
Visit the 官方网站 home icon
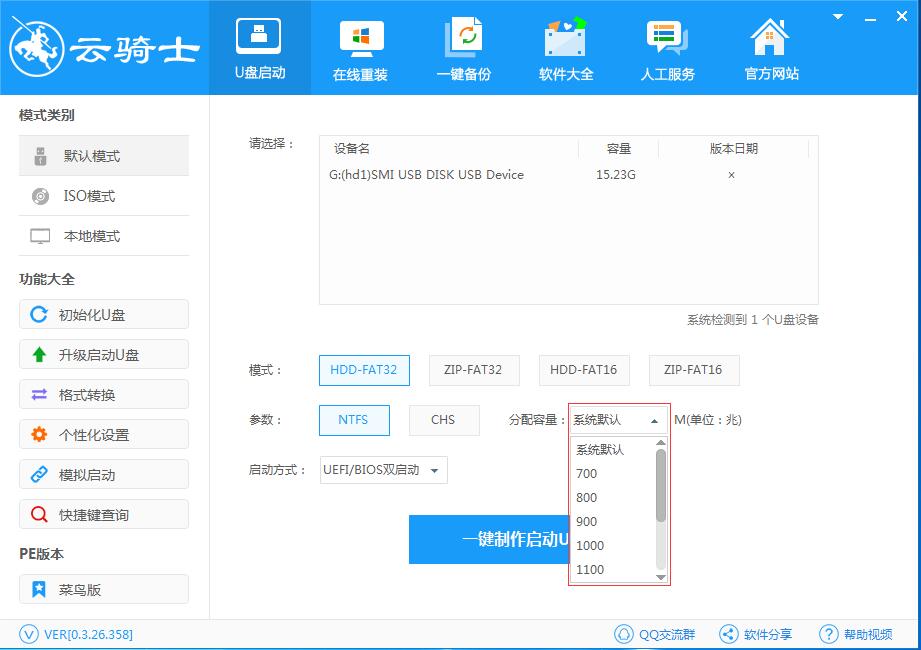coord(771,48)
